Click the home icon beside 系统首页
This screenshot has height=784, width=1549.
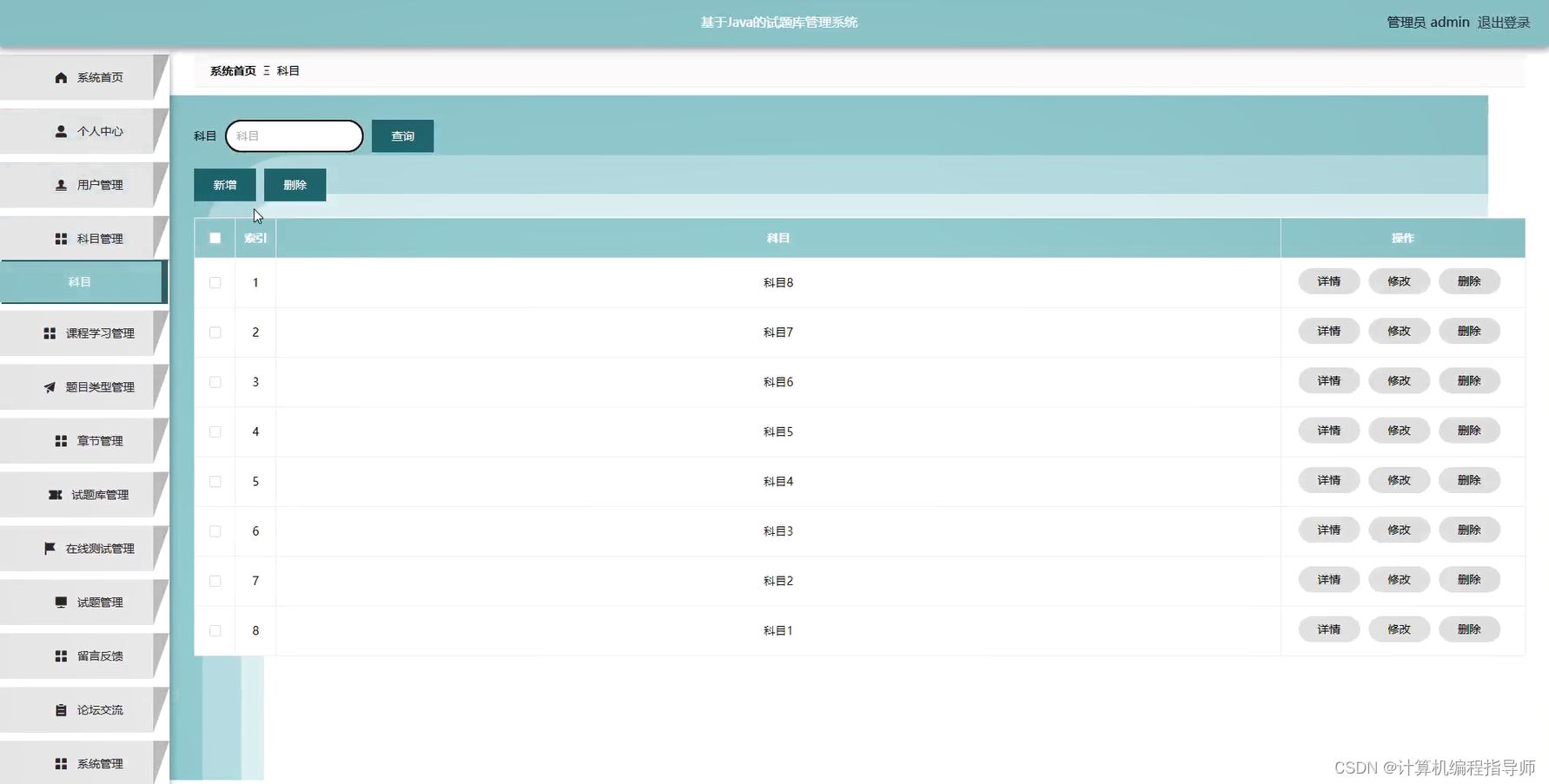point(61,77)
